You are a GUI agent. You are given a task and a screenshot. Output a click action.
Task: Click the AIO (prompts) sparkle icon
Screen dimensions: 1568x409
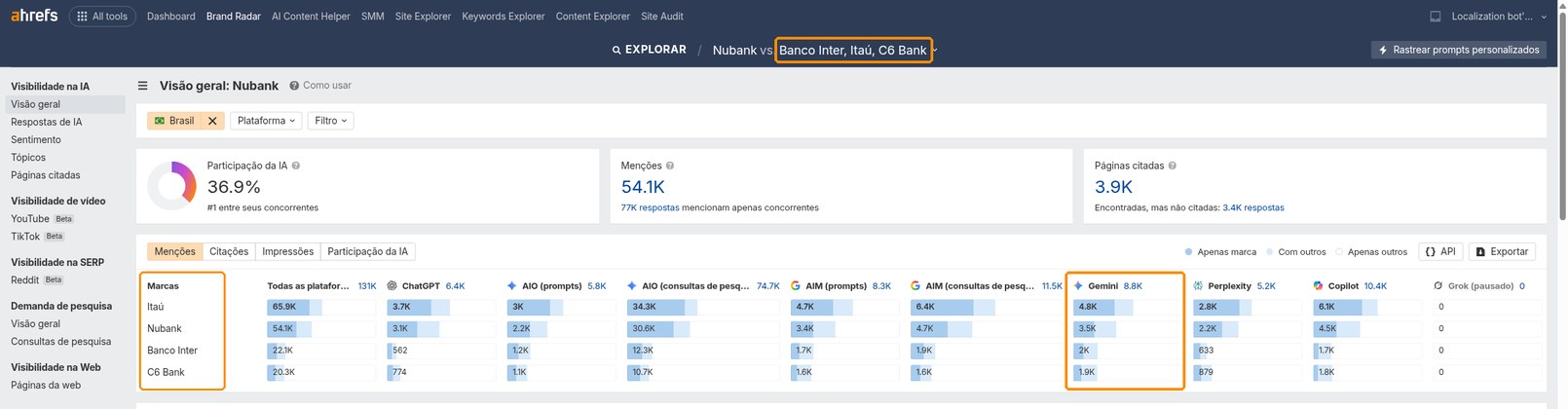point(512,286)
